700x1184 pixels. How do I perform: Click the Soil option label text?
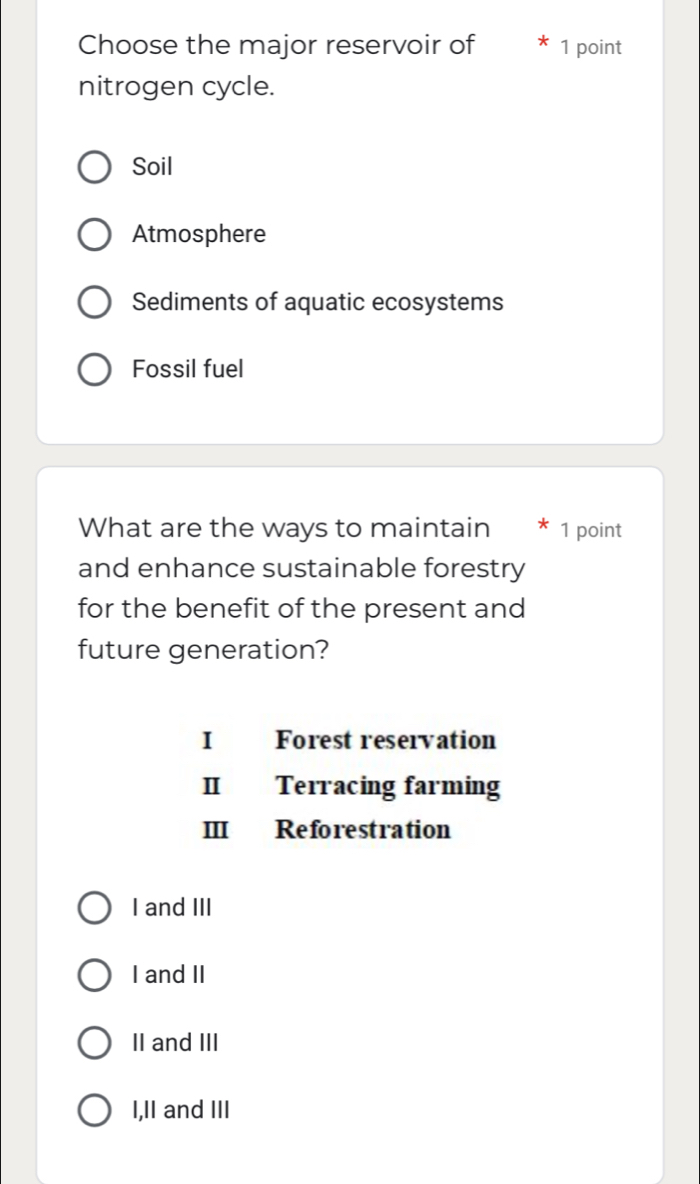[152, 166]
